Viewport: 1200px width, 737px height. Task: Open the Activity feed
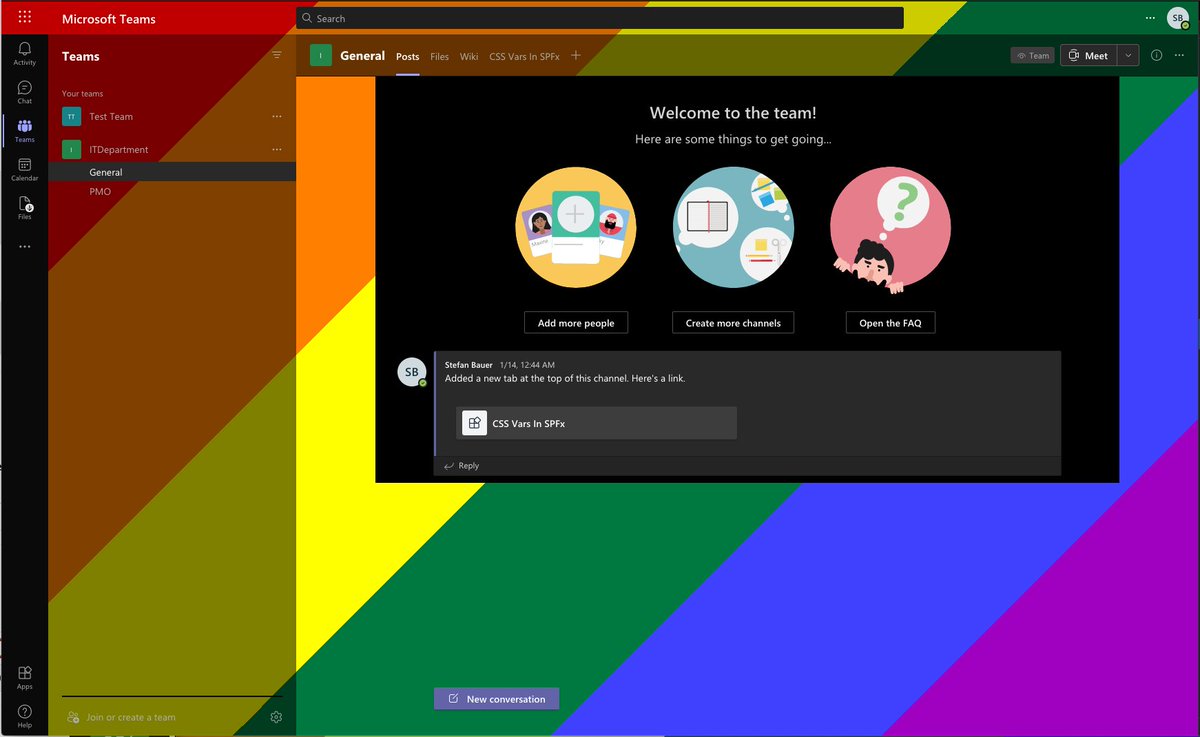click(x=24, y=53)
